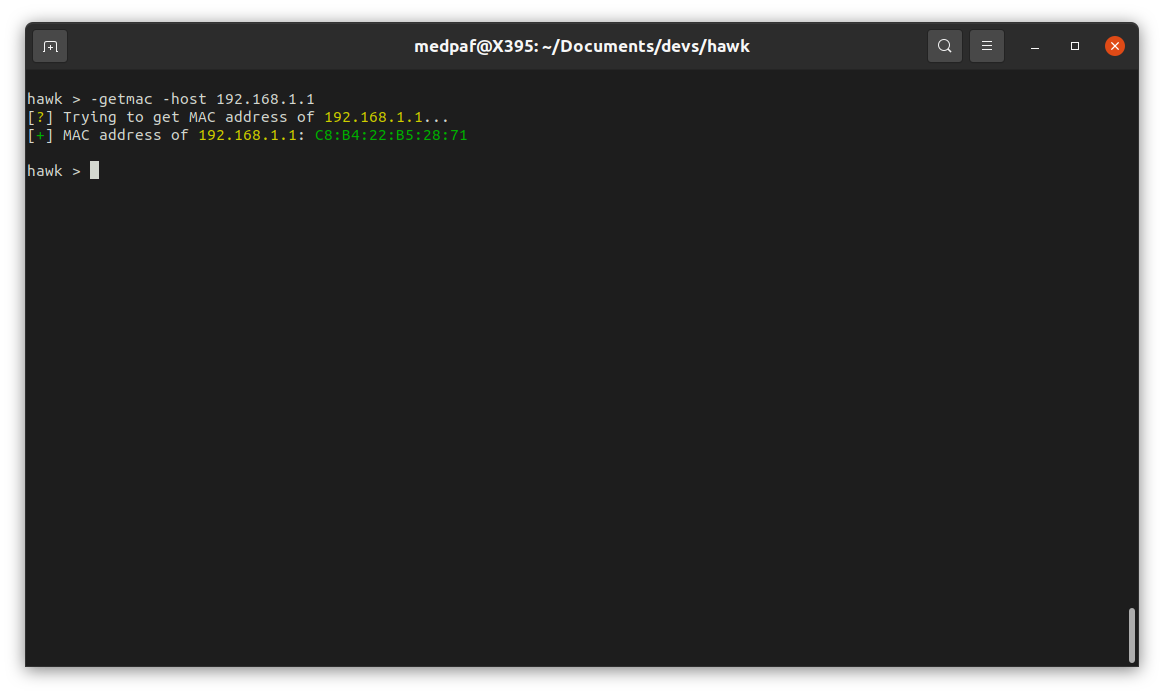Viewport: 1164px width, 695px height.
Task: Close the terminal with orange X button
Action: [x=1114, y=46]
